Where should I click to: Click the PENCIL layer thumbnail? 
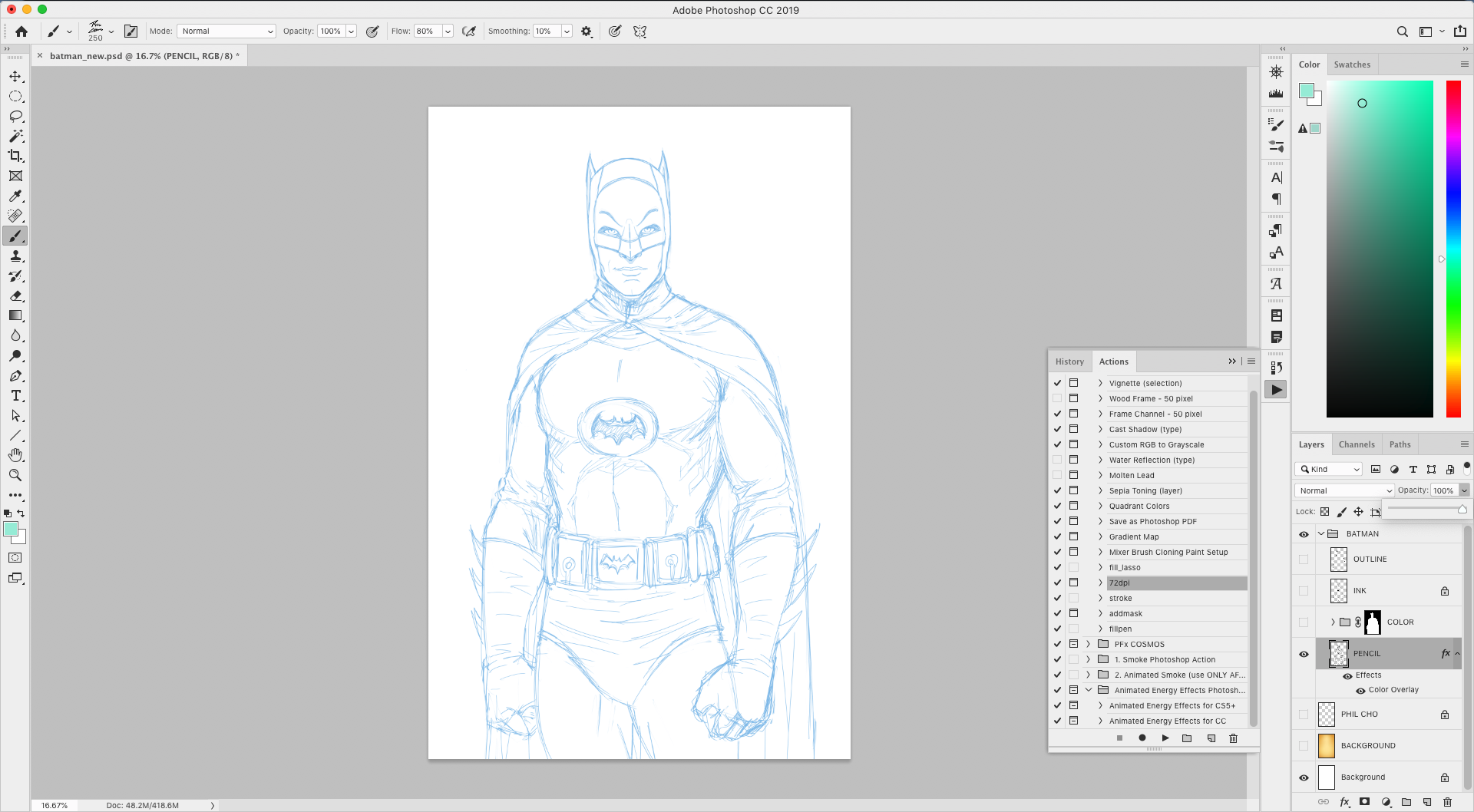[x=1339, y=654]
